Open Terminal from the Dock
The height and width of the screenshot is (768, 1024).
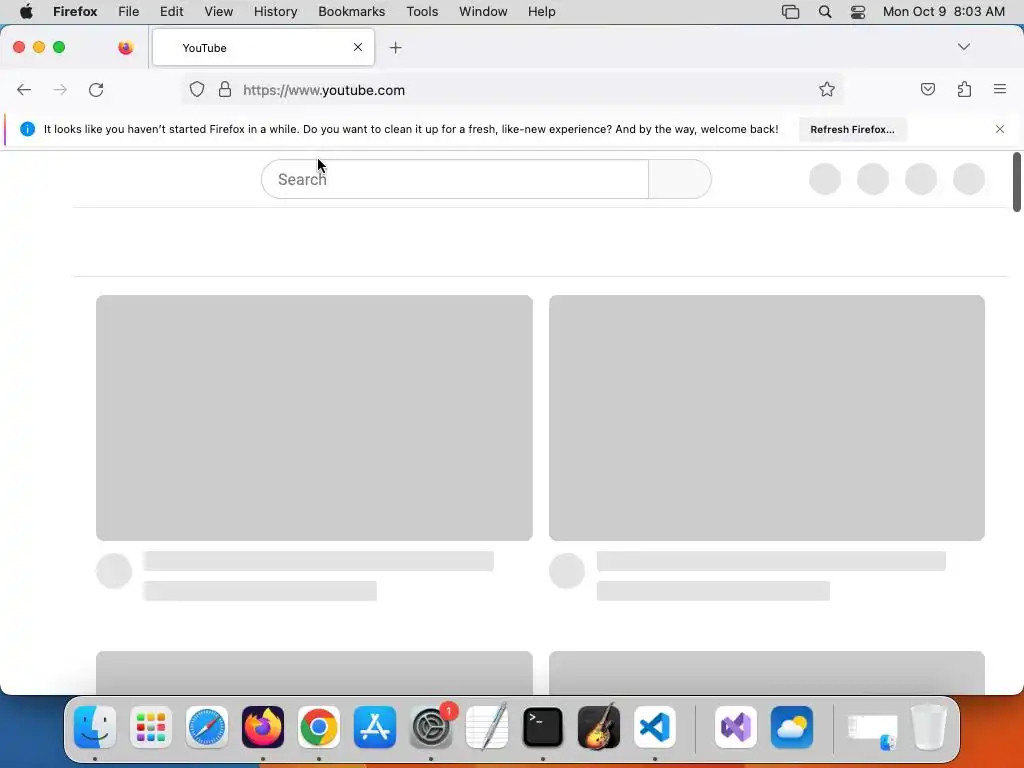click(x=543, y=727)
